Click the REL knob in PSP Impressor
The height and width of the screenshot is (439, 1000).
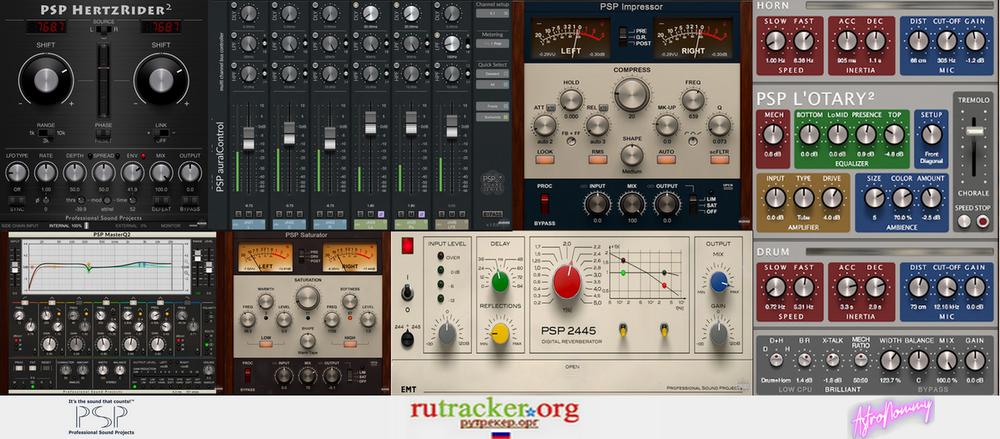point(598,125)
